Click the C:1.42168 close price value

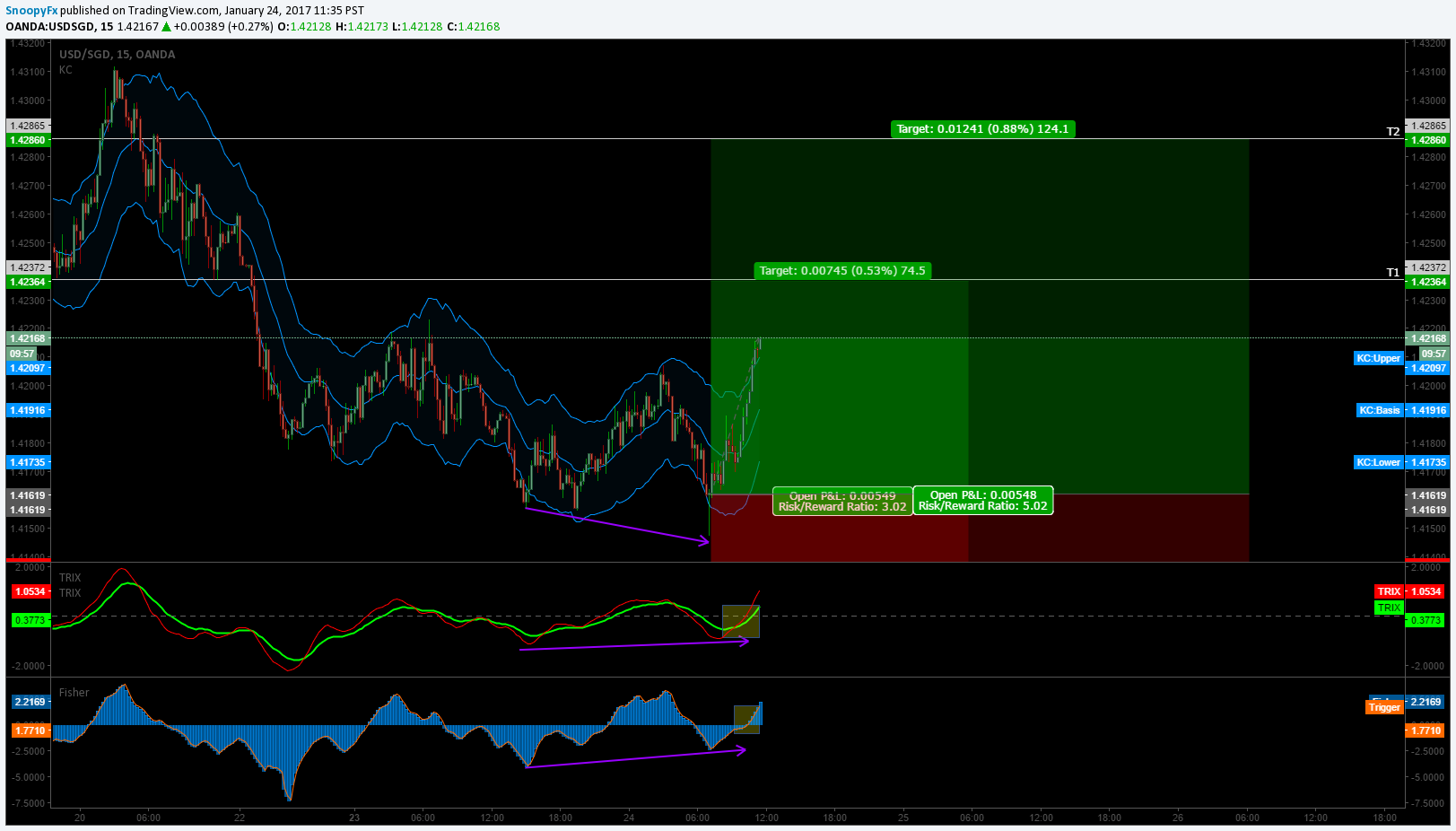[x=473, y=26]
